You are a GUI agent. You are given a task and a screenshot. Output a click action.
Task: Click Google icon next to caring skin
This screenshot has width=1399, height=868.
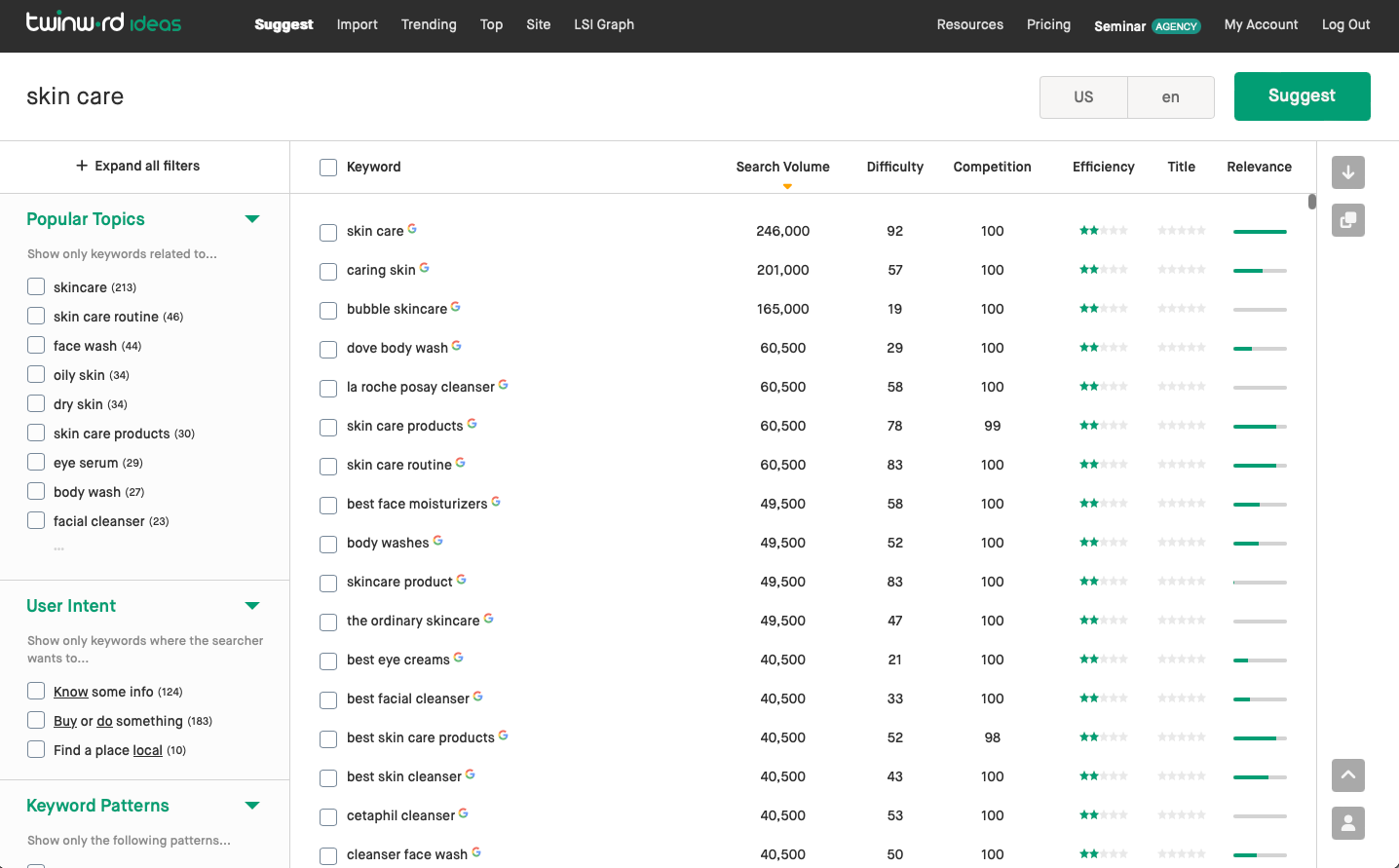click(424, 268)
